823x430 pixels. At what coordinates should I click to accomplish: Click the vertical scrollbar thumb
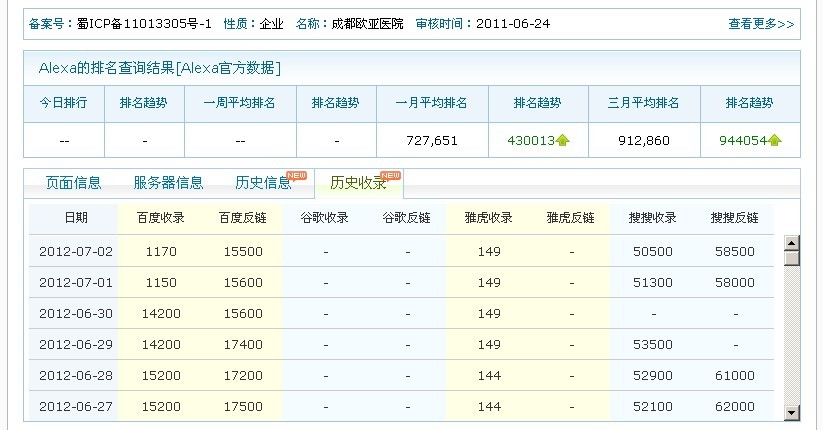point(791,258)
